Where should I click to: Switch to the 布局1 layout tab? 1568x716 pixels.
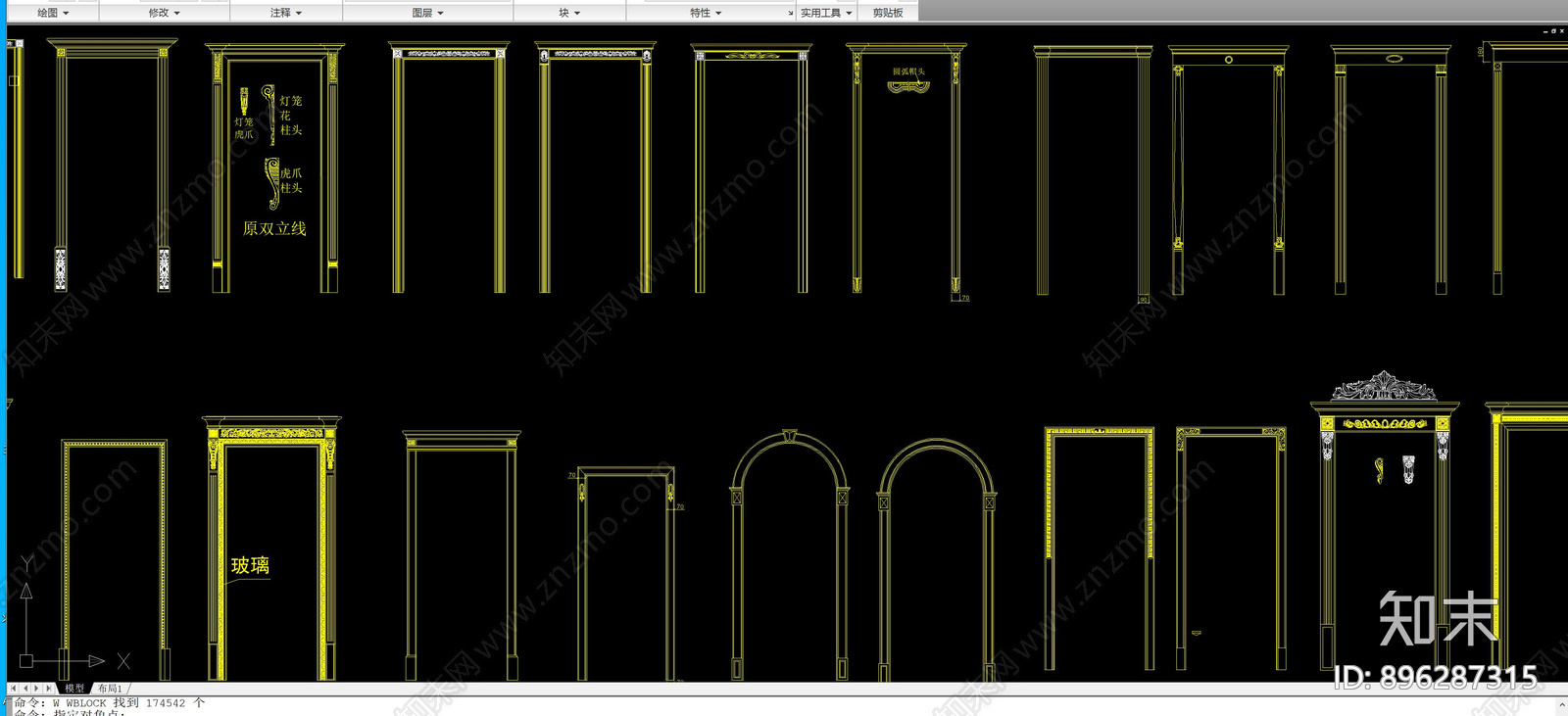(x=110, y=689)
